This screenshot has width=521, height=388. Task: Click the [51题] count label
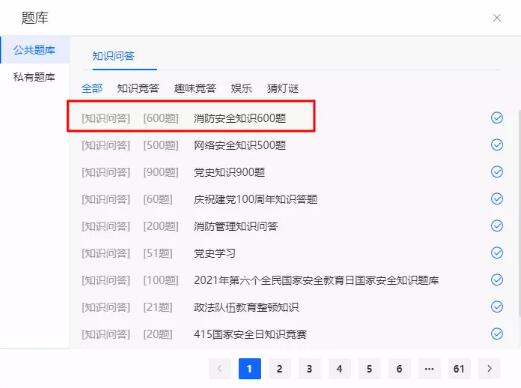(158, 253)
